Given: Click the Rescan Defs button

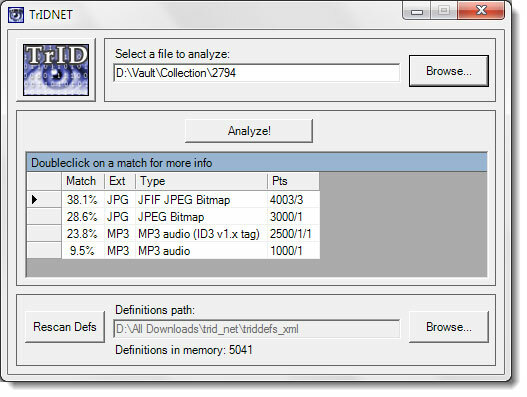Looking at the screenshot, I should [65, 327].
